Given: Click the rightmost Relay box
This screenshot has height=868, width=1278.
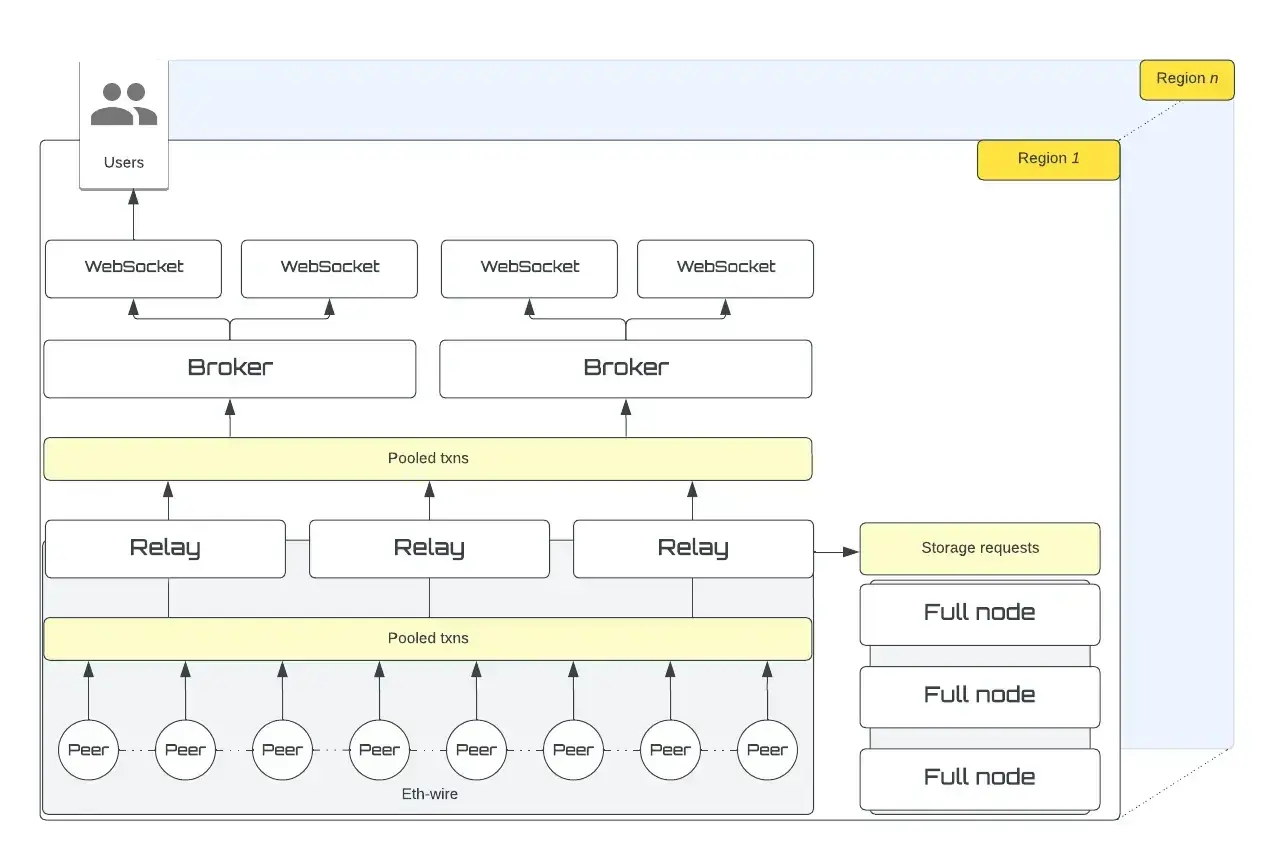Looking at the screenshot, I should [693, 548].
